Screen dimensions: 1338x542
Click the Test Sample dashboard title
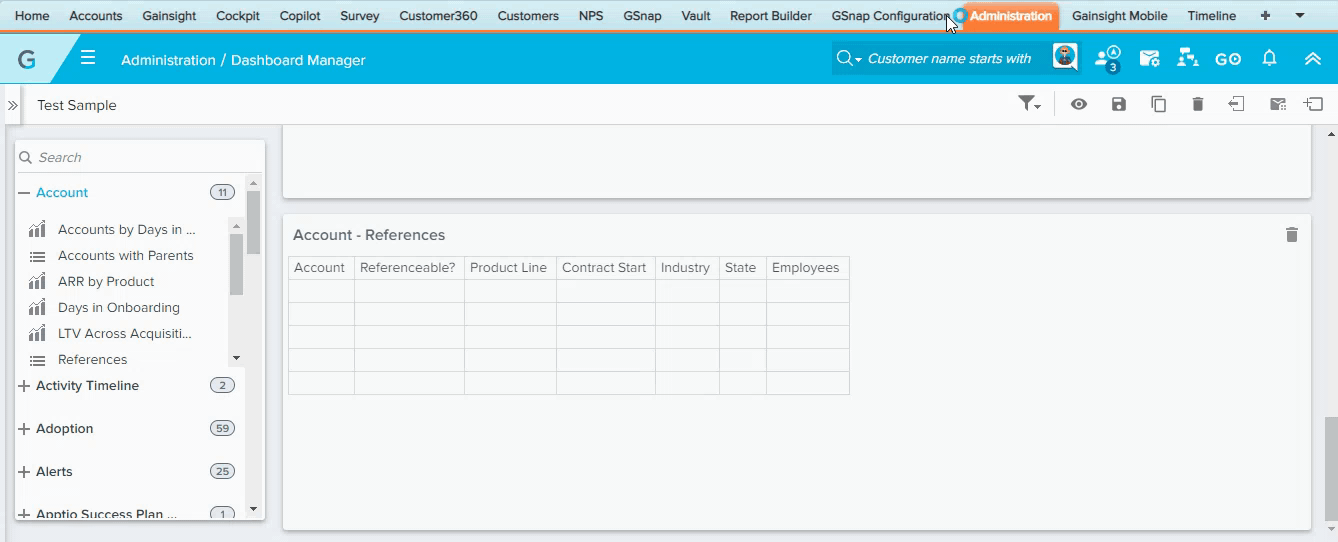coord(77,105)
